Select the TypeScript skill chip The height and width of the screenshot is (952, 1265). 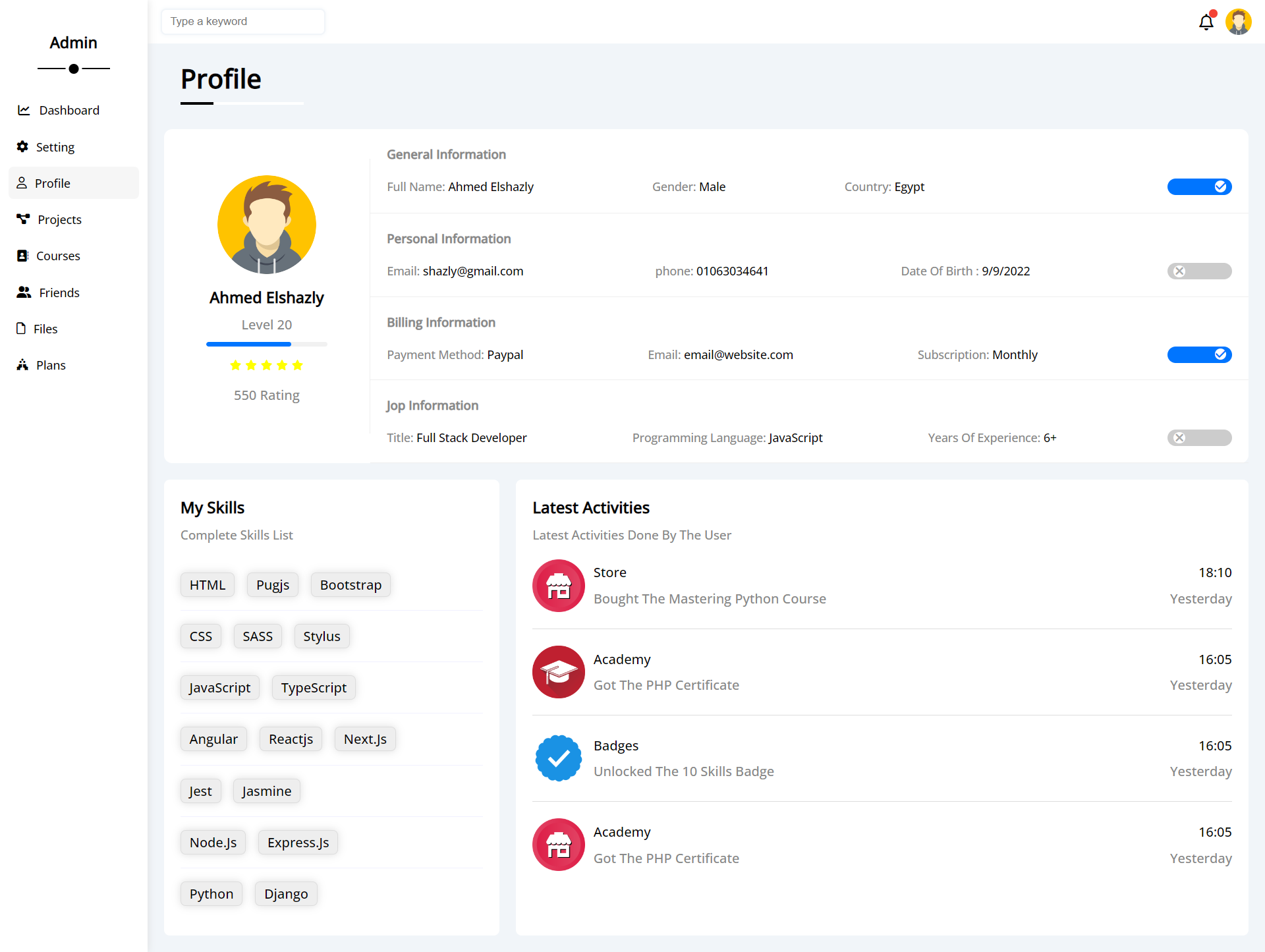pos(314,687)
